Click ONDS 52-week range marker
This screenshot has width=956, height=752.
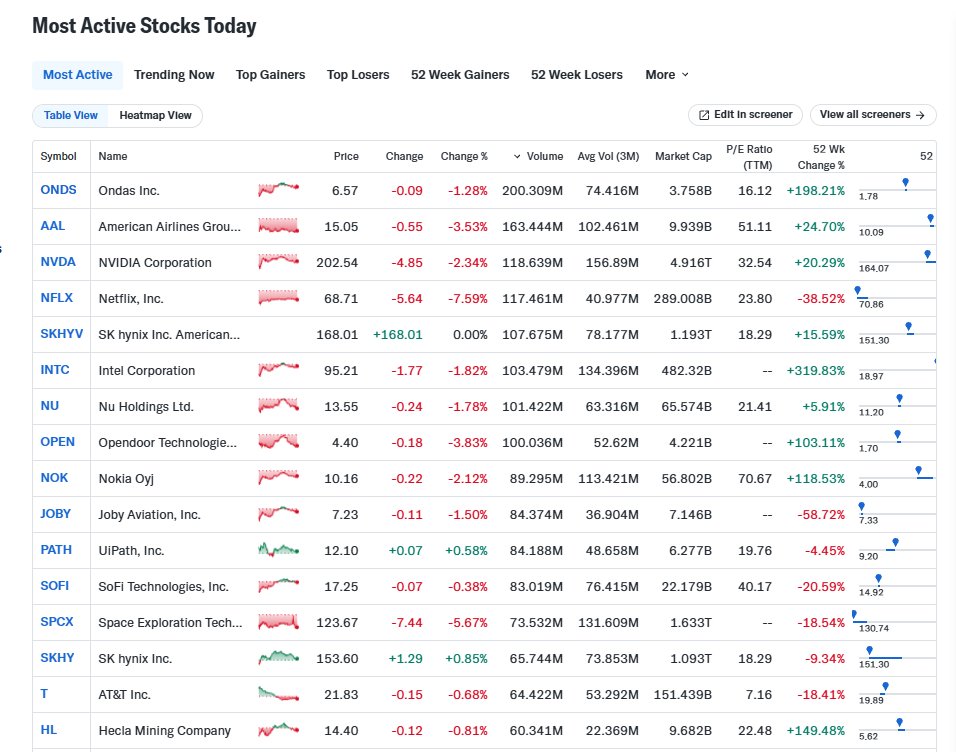pyautogui.click(x=905, y=184)
